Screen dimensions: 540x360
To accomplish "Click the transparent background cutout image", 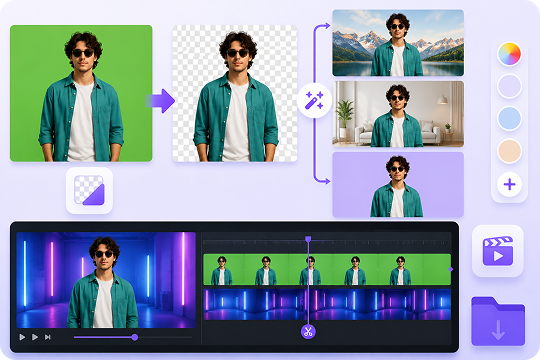I will tap(235, 93).
